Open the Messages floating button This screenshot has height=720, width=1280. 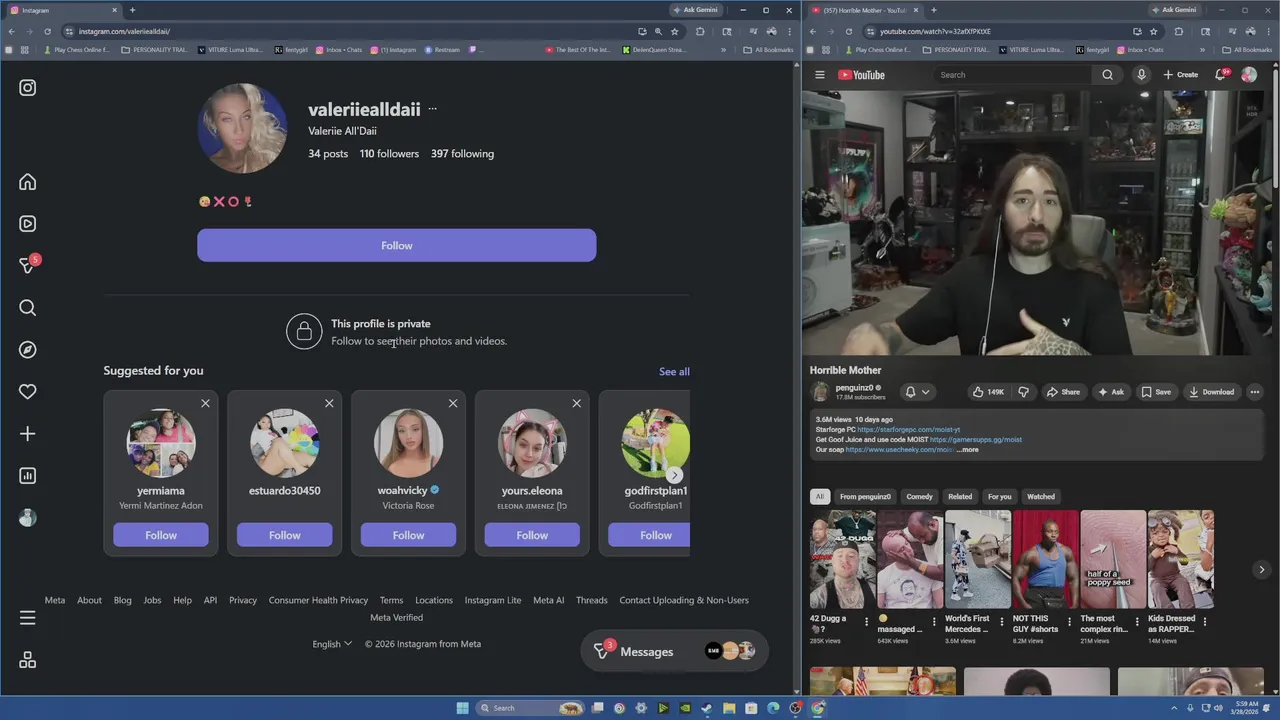(x=674, y=651)
